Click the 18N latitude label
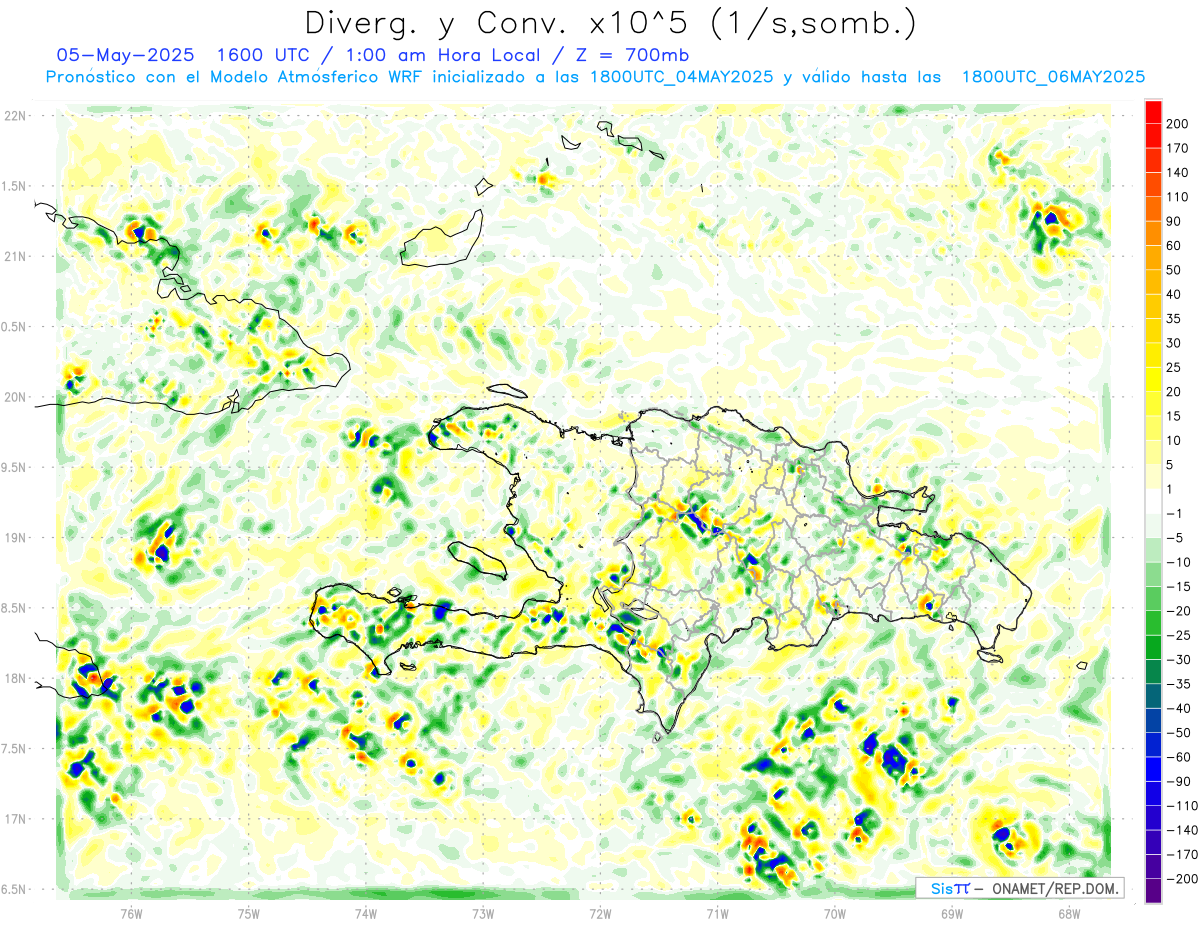1200x927 pixels. tap(15, 679)
